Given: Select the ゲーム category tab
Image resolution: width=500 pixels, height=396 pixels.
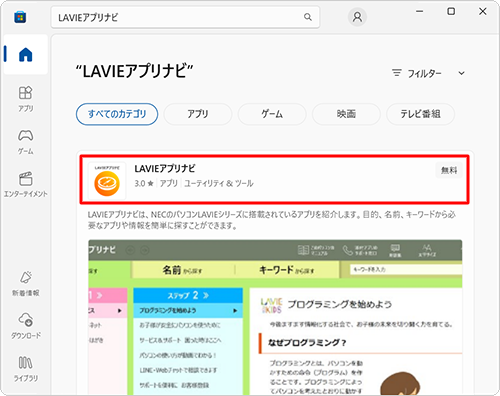Looking at the screenshot, I should tap(272, 114).
